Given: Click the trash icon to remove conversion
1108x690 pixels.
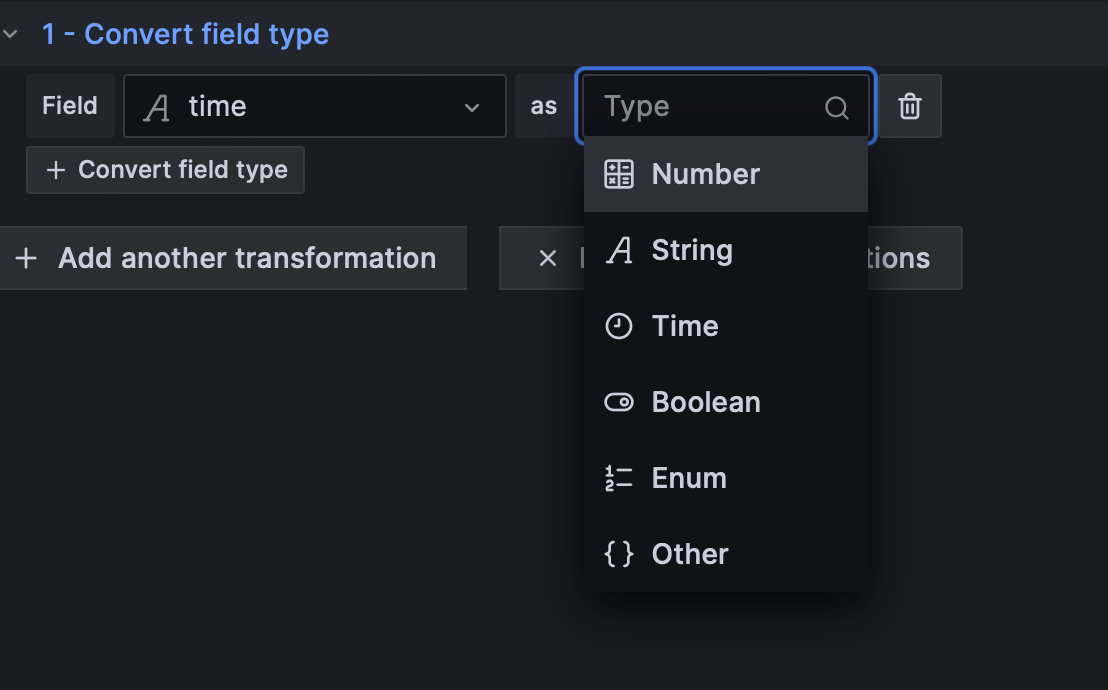Looking at the screenshot, I should pyautogui.click(x=909, y=106).
